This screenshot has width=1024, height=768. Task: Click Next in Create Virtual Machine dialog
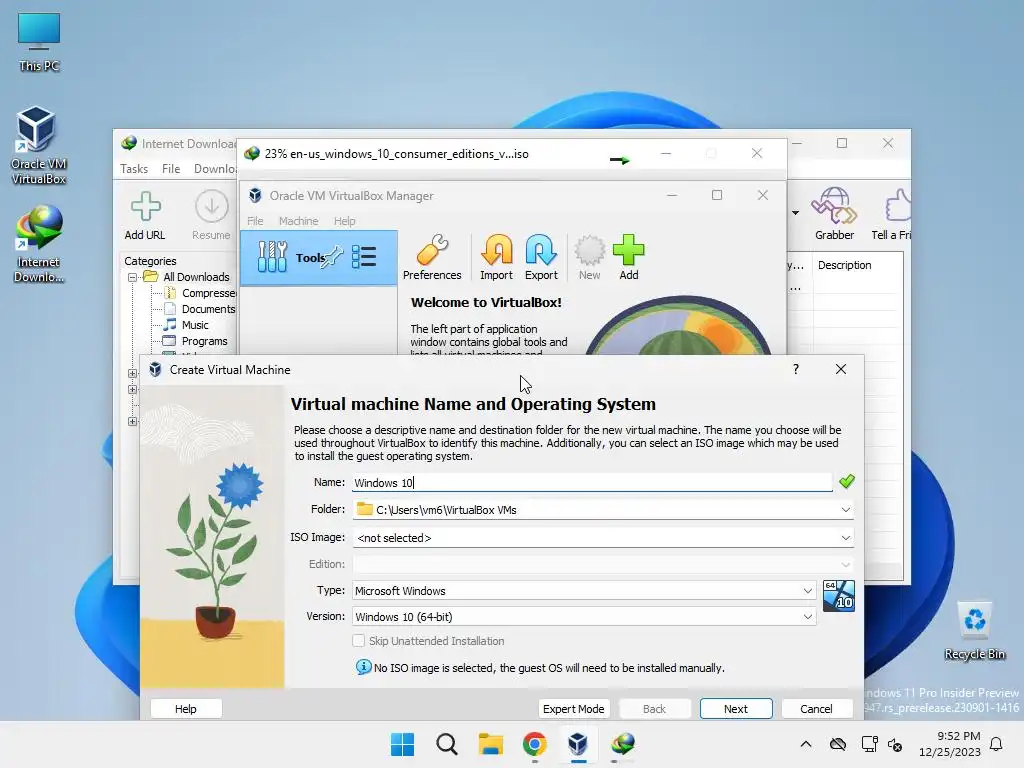pyautogui.click(x=736, y=709)
